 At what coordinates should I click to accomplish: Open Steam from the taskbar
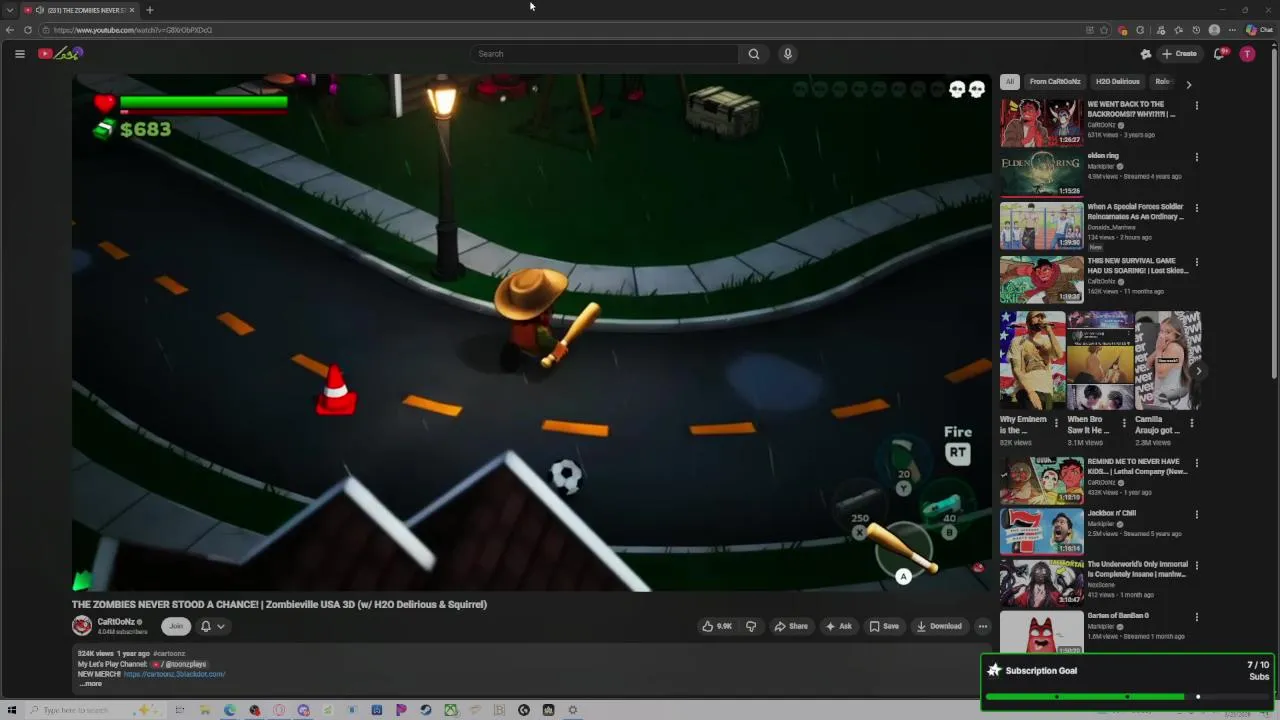tap(426, 710)
